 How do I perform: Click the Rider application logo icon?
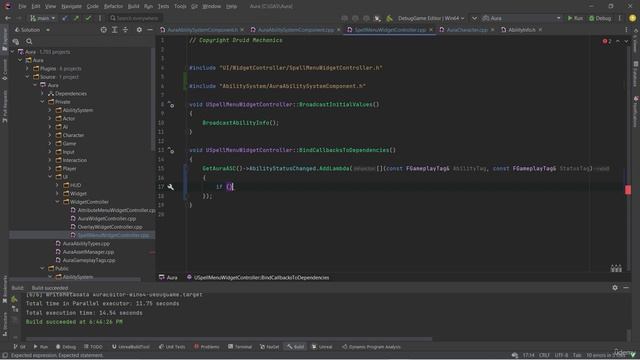[x=7, y=6]
